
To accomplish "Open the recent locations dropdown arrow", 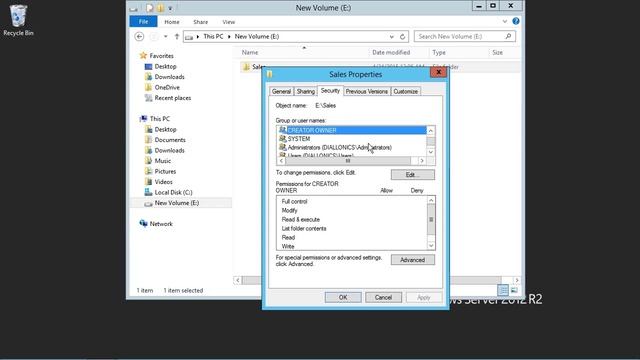I will [166, 36].
